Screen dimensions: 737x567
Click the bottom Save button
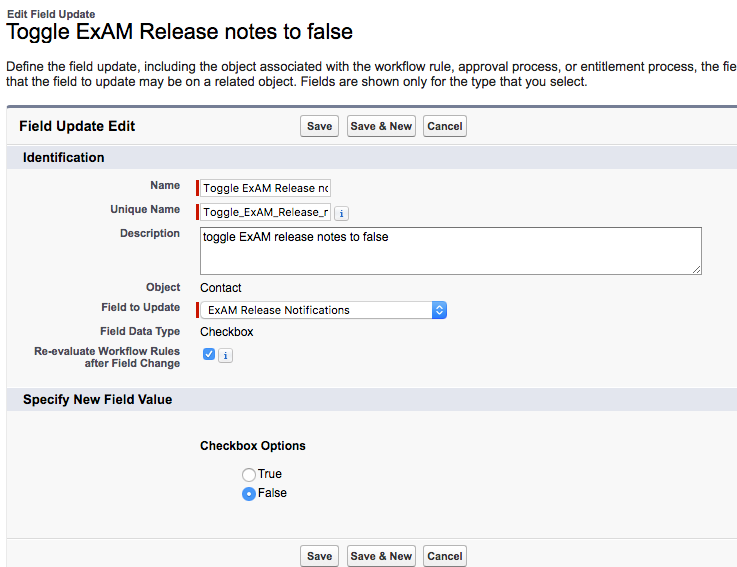point(320,556)
